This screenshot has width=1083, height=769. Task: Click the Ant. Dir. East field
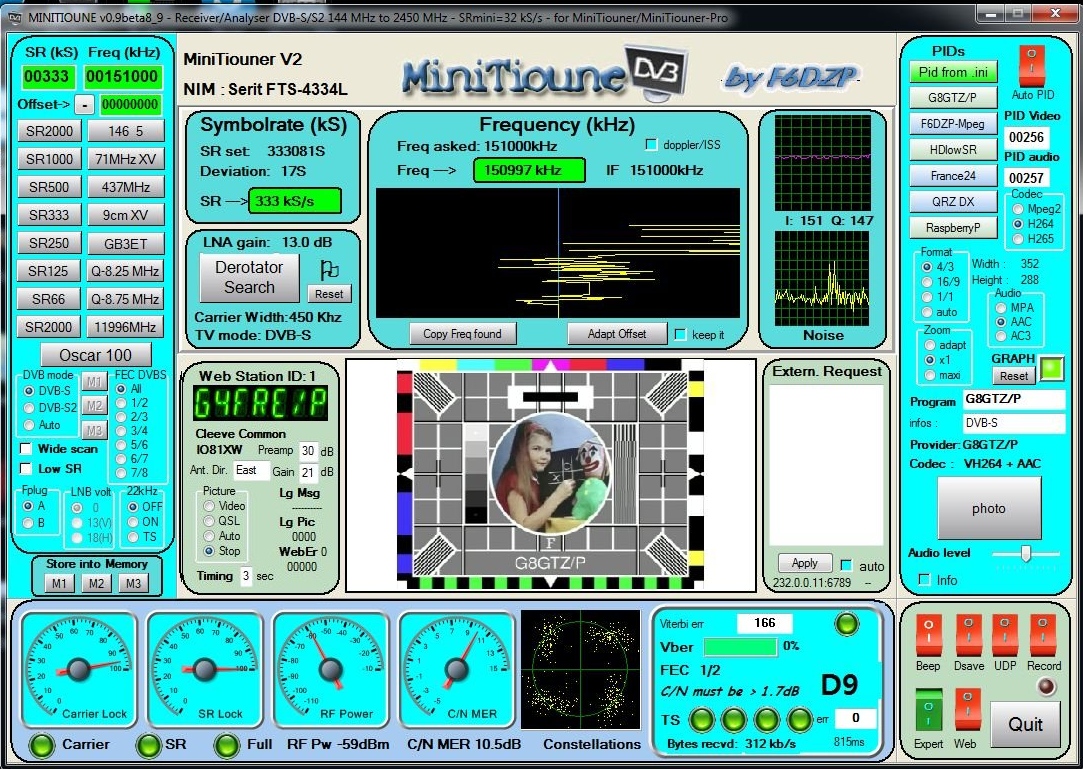pos(251,470)
